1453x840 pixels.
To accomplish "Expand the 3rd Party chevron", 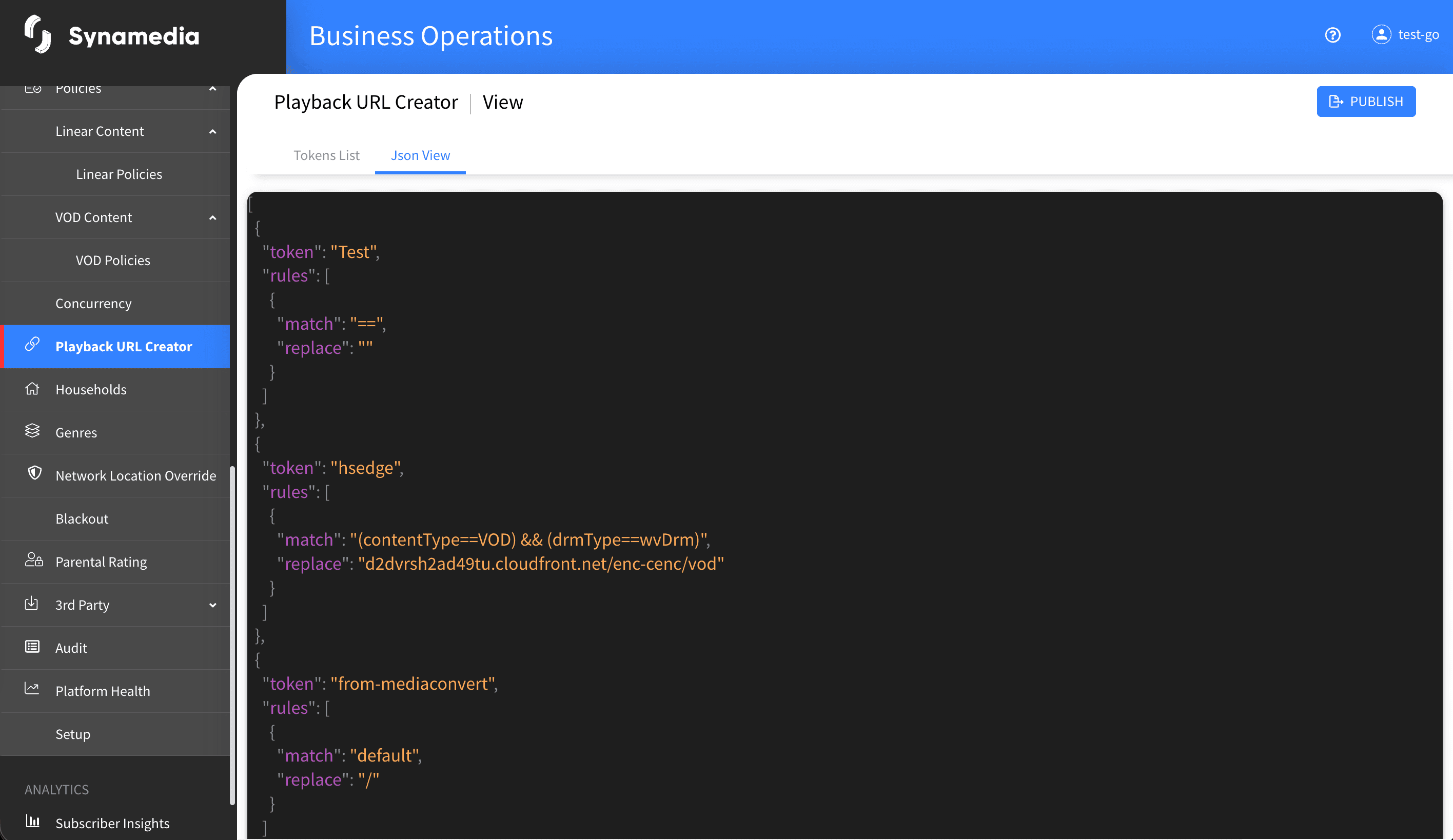I will tap(213, 605).
